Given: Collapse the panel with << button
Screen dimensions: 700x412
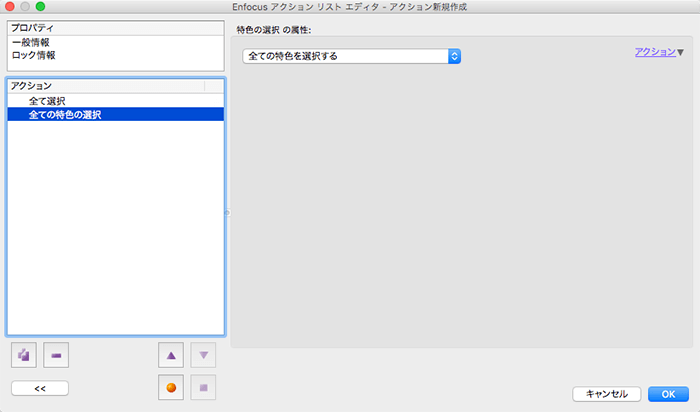Looking at the screenshot, I should pyautogui.click(x=40, y=388).
